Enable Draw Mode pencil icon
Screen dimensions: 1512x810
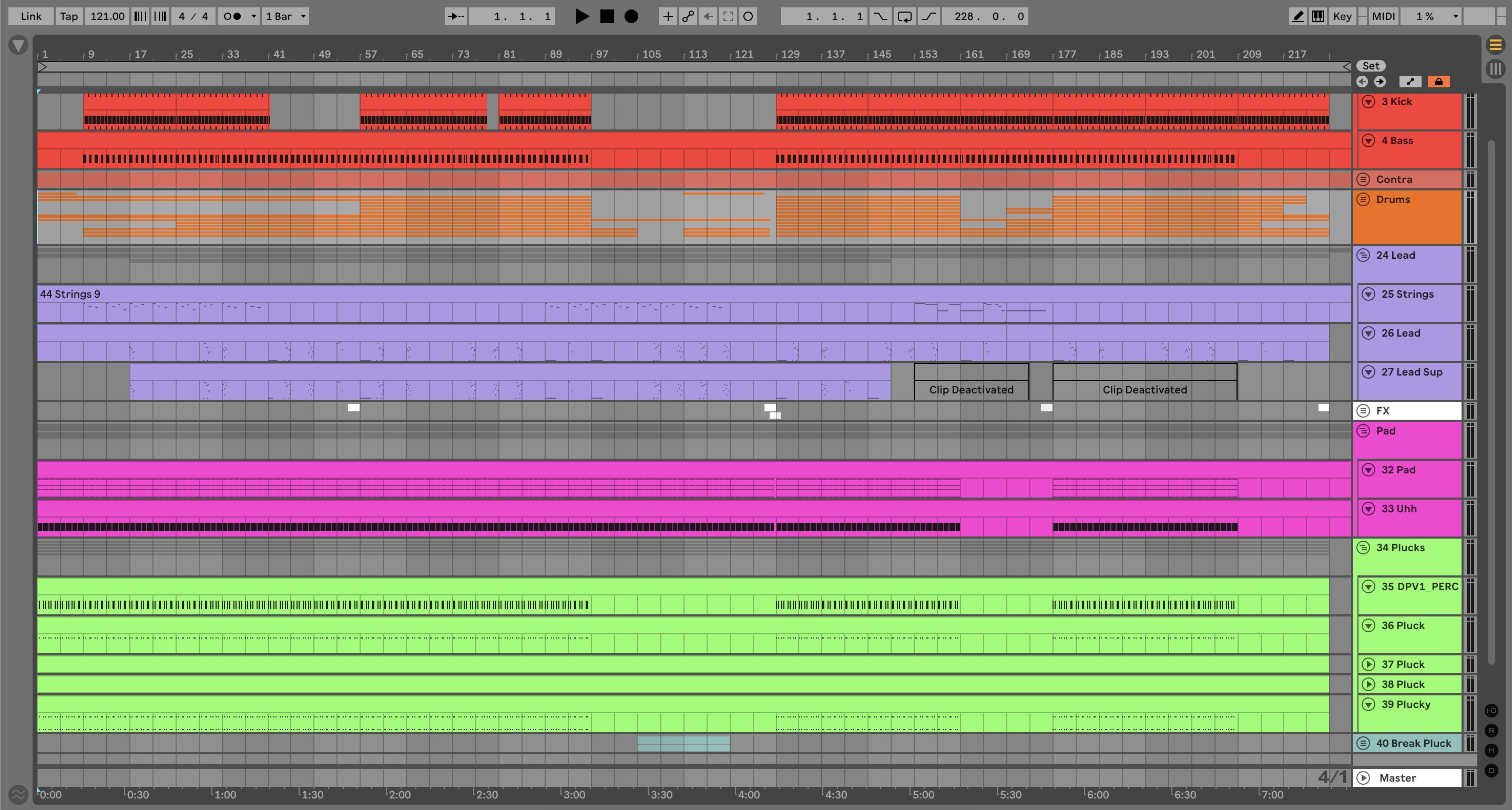[x=1298, y=16]
